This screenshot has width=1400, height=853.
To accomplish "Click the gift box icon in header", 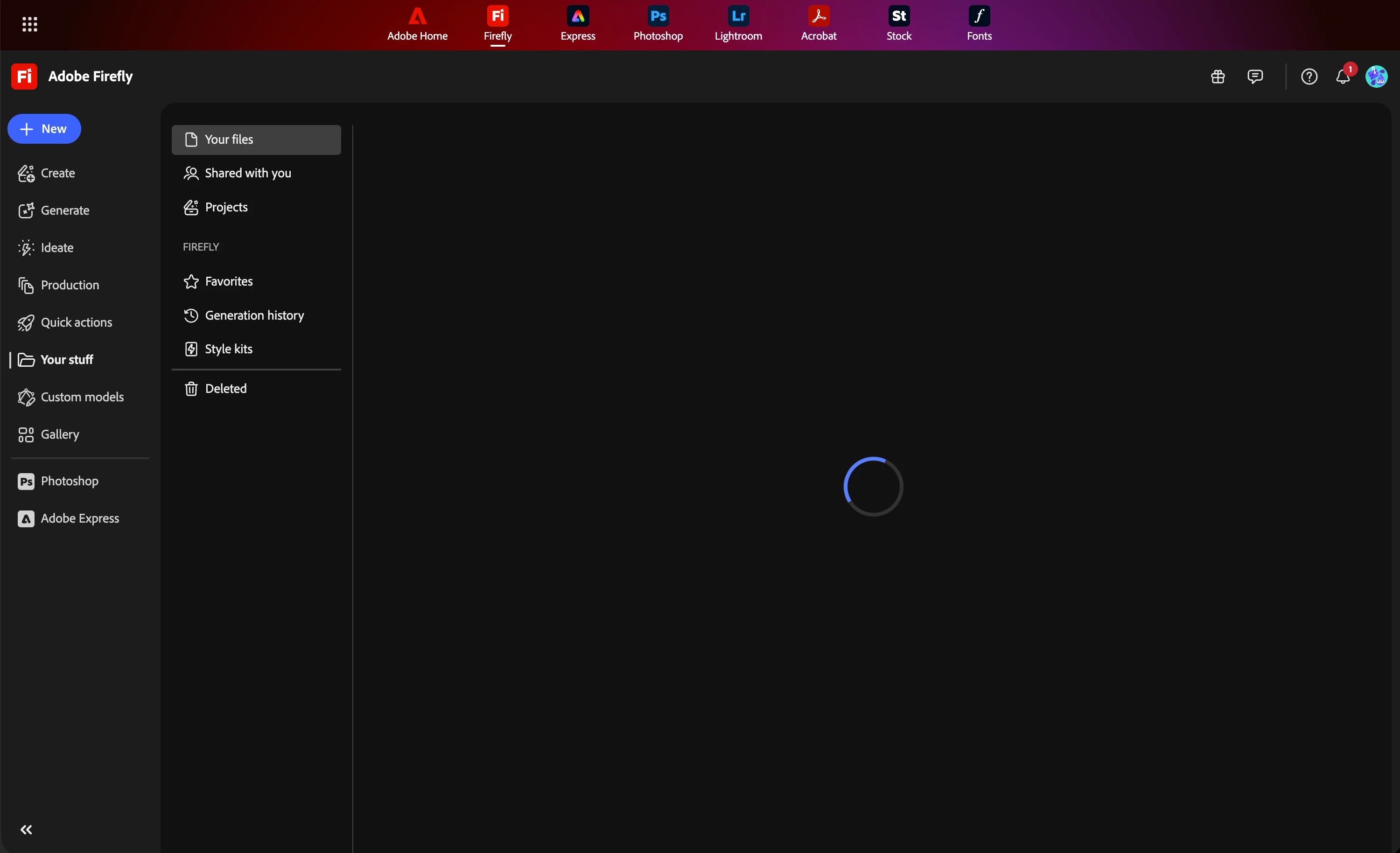I will [1218, 77].
